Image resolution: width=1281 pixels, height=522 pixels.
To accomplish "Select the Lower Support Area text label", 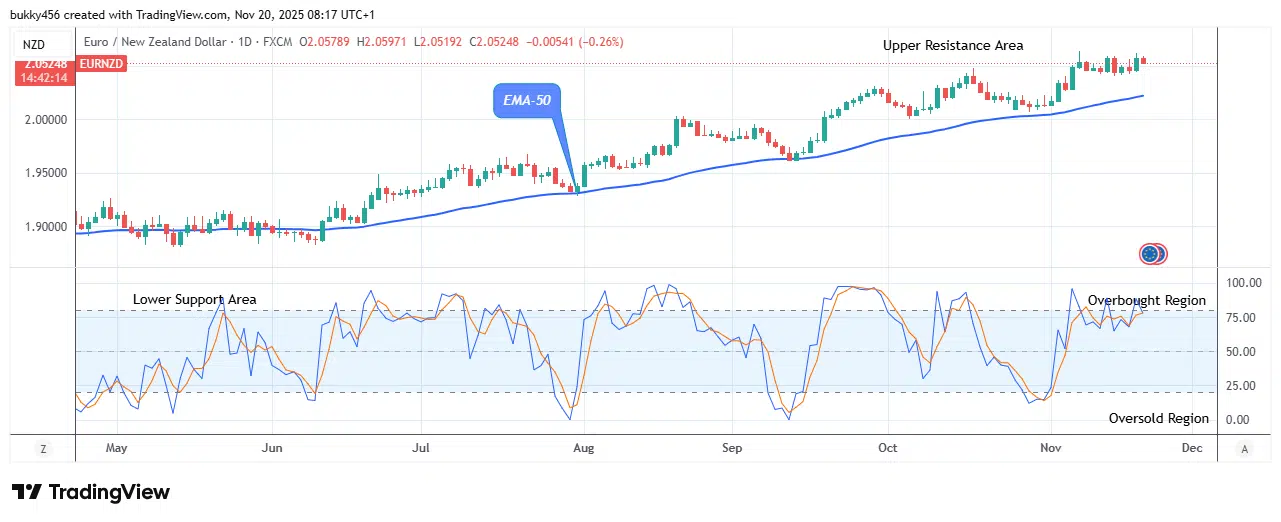I will pyautogui.click(x=194, y=299).
